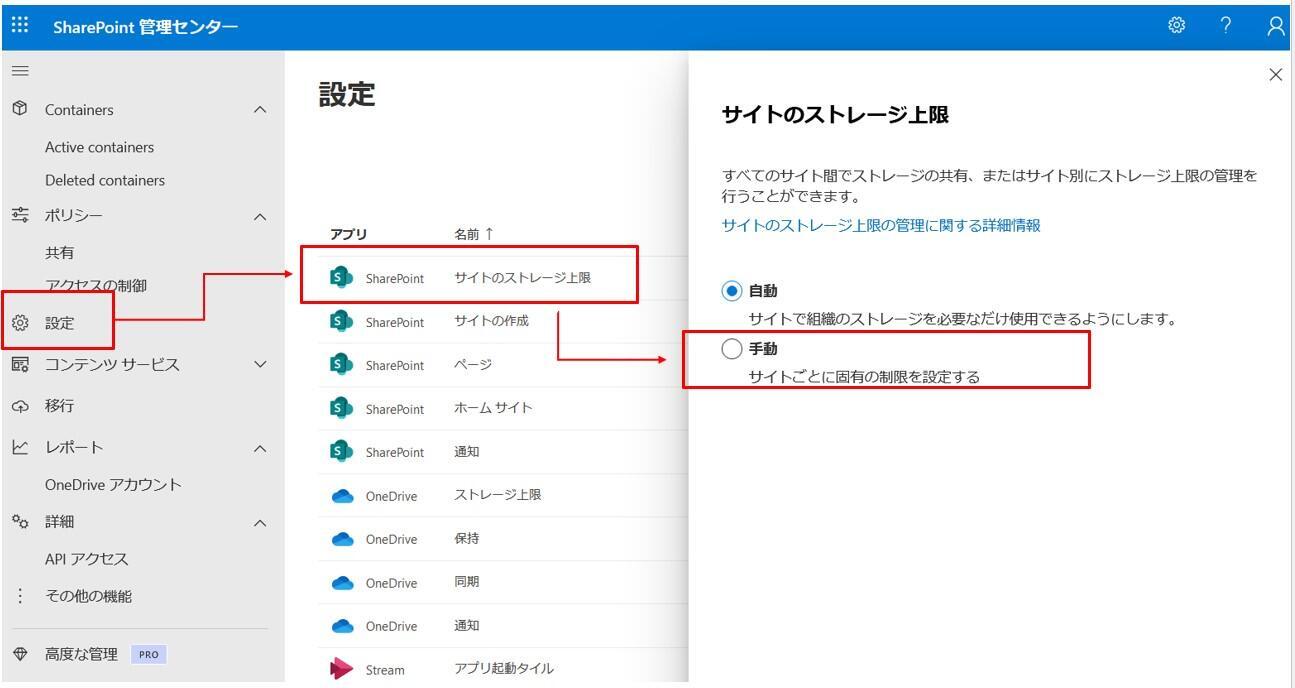The width and height of the screenshot is (1295, 688).
Task: Open 高度な管理 in the sidebar
Action: coord(81,654)
